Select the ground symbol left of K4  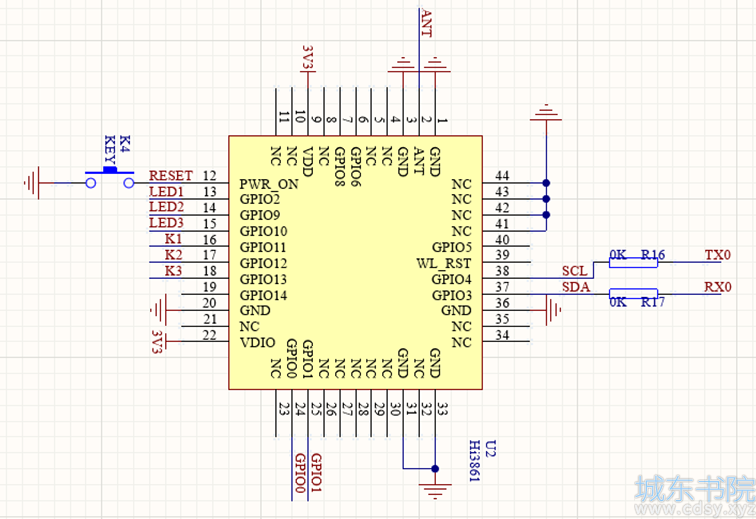point(32,183)
